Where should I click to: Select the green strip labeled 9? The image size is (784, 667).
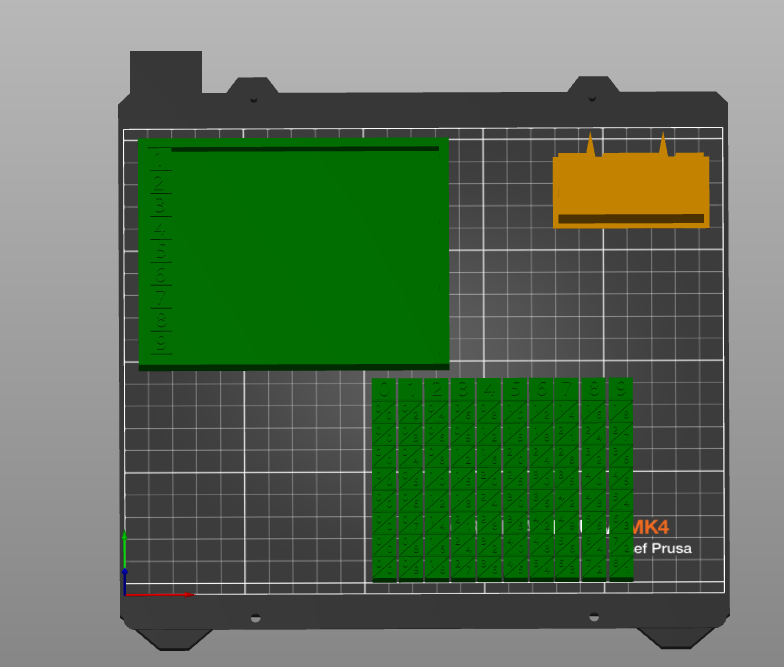coord(621,479)
